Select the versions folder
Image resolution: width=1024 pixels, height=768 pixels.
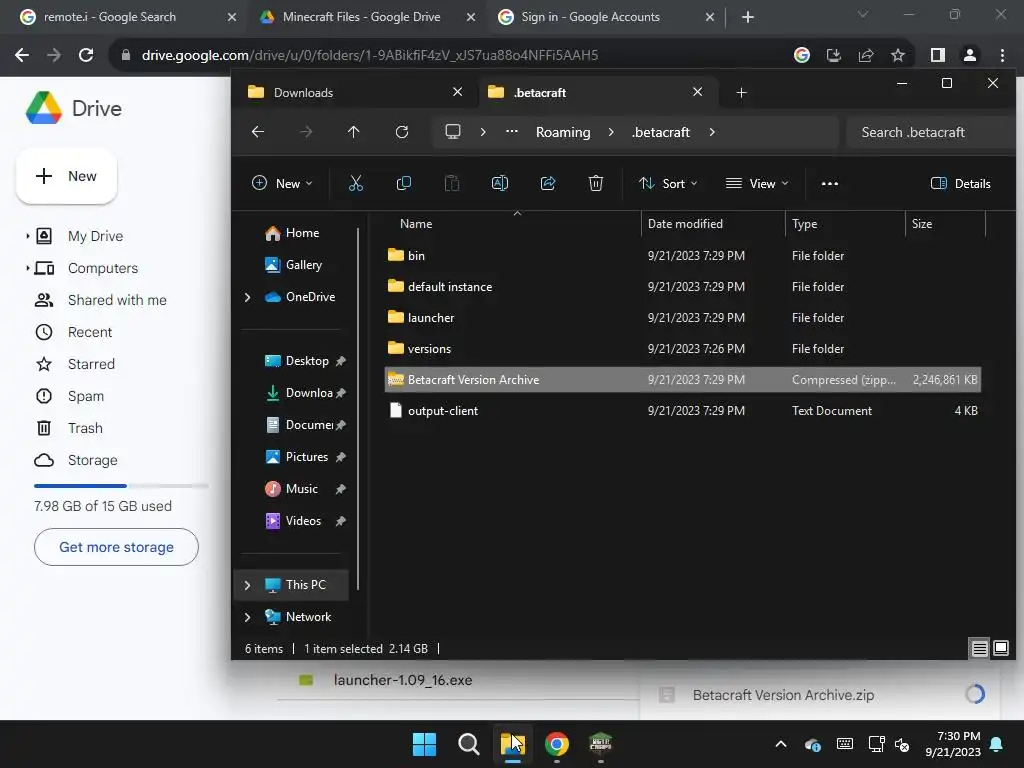click(x=682, y=349)
